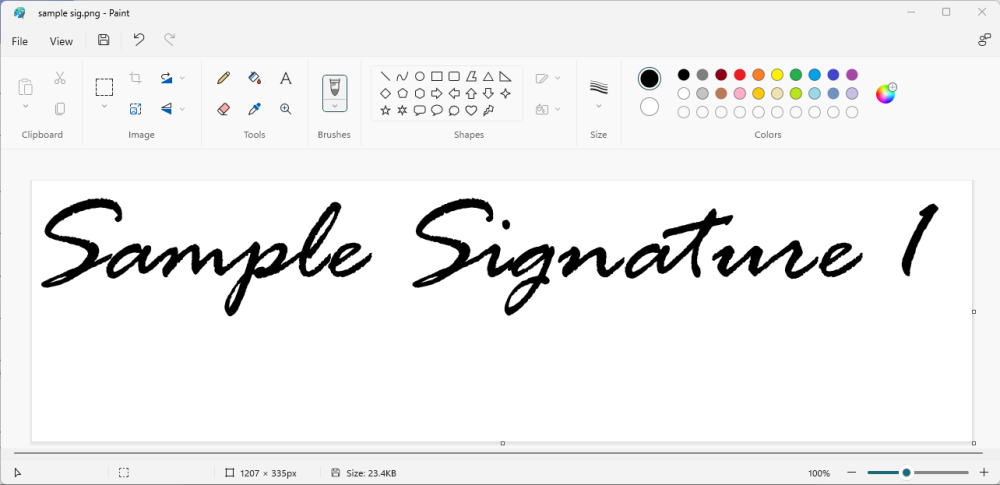Viewport: 1000px width, 485px height.
Task: Select the Magnifier tool
Action: pyautogui.click(x=286, y=109)
